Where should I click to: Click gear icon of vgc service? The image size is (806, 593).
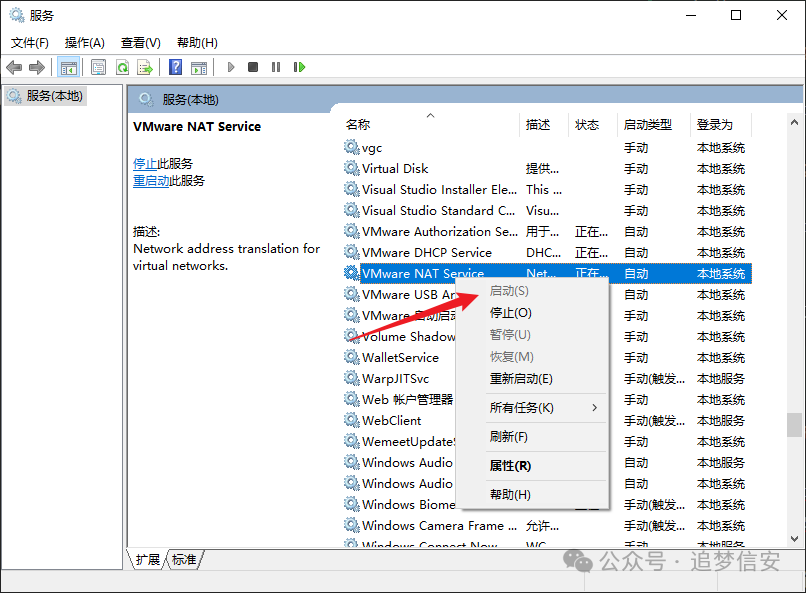352,147
